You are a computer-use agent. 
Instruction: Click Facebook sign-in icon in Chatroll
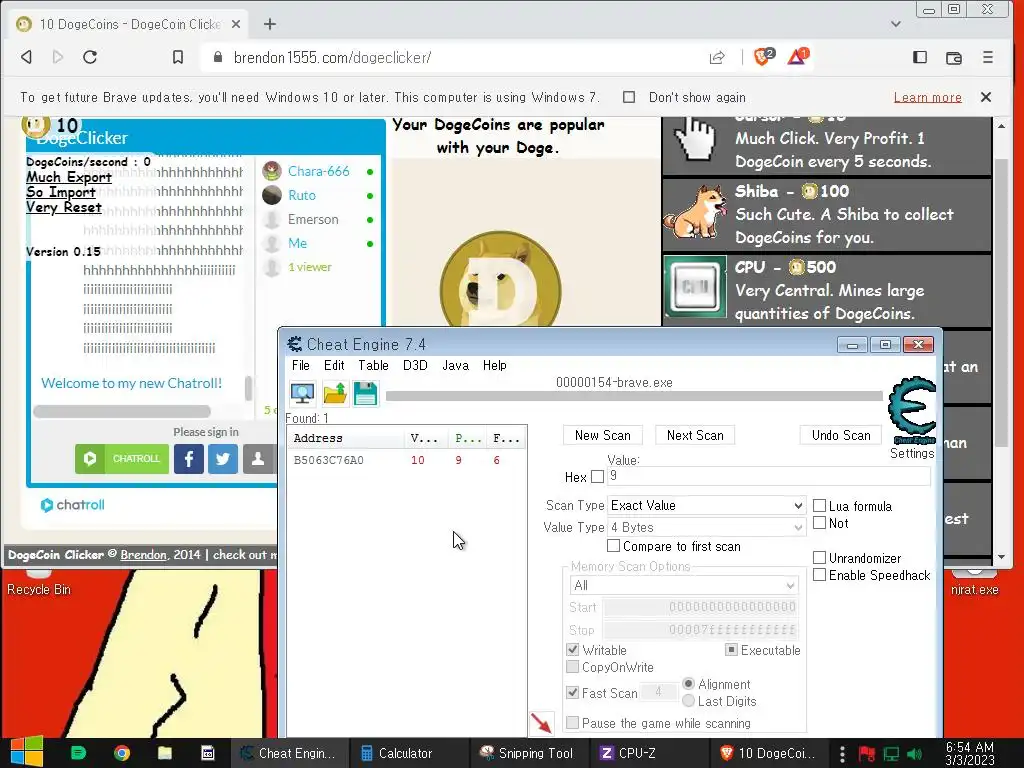click(189, 458)
